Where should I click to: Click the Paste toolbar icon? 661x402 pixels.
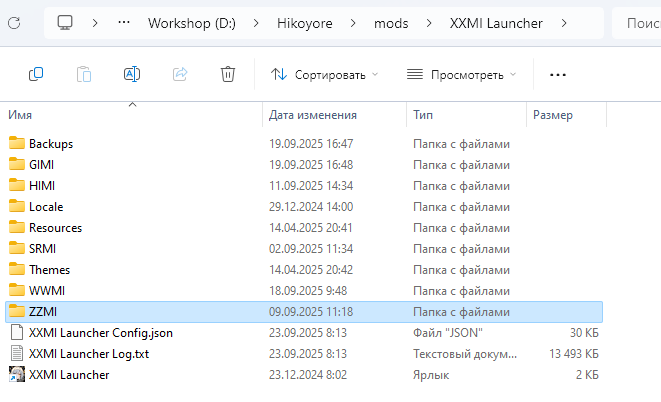(x=84, y=75)
